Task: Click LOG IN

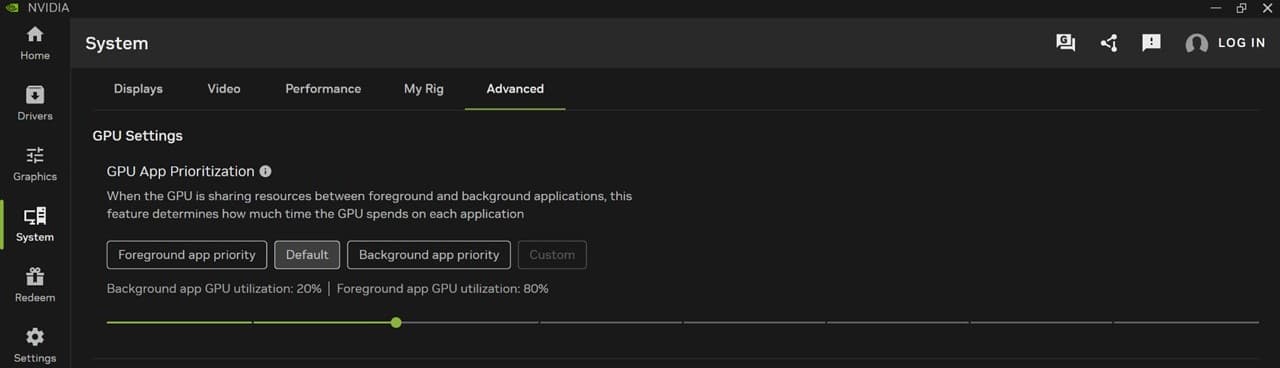Action: tap(1242, 43)
